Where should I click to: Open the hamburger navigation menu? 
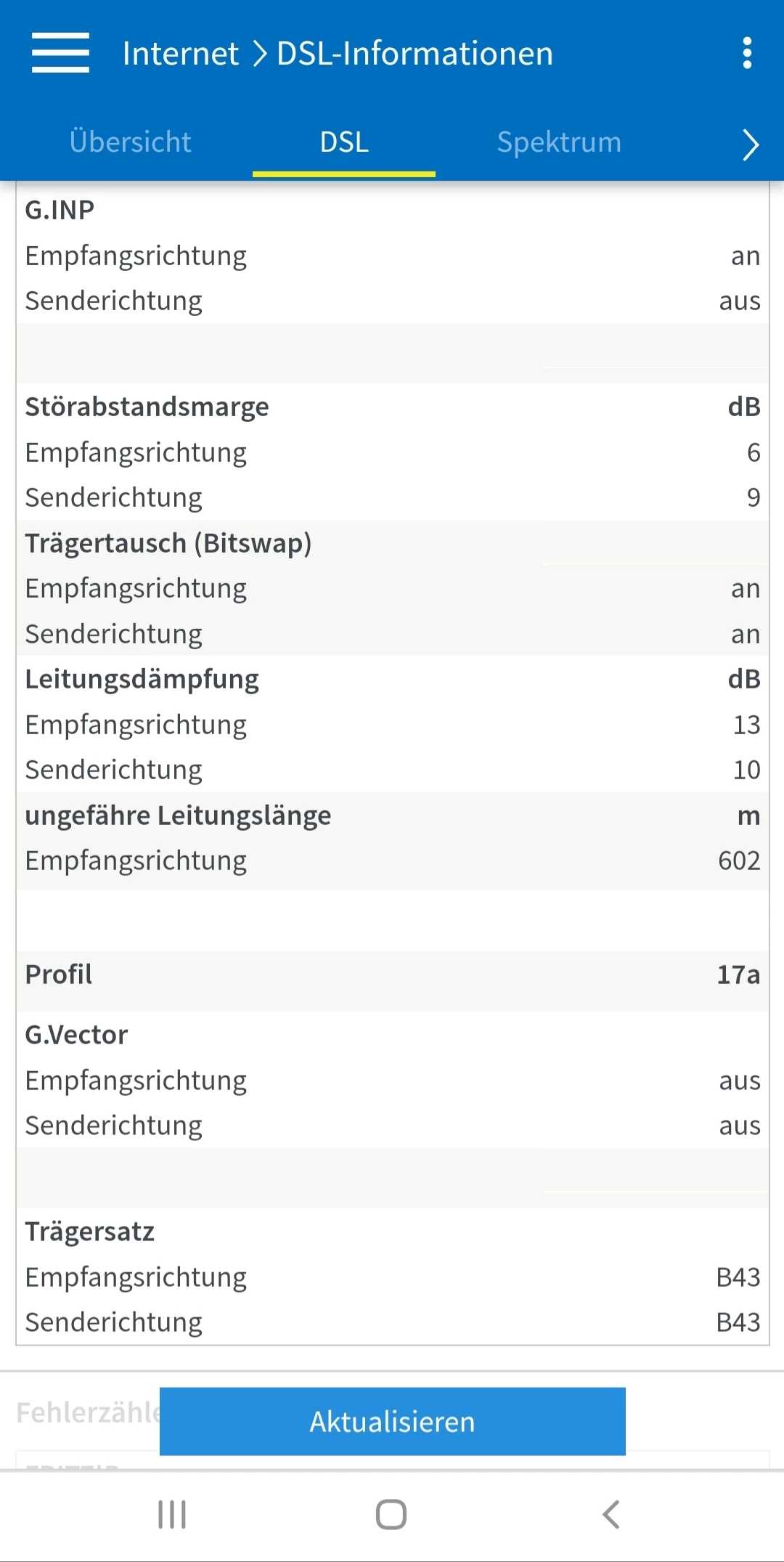coord(60,53)
